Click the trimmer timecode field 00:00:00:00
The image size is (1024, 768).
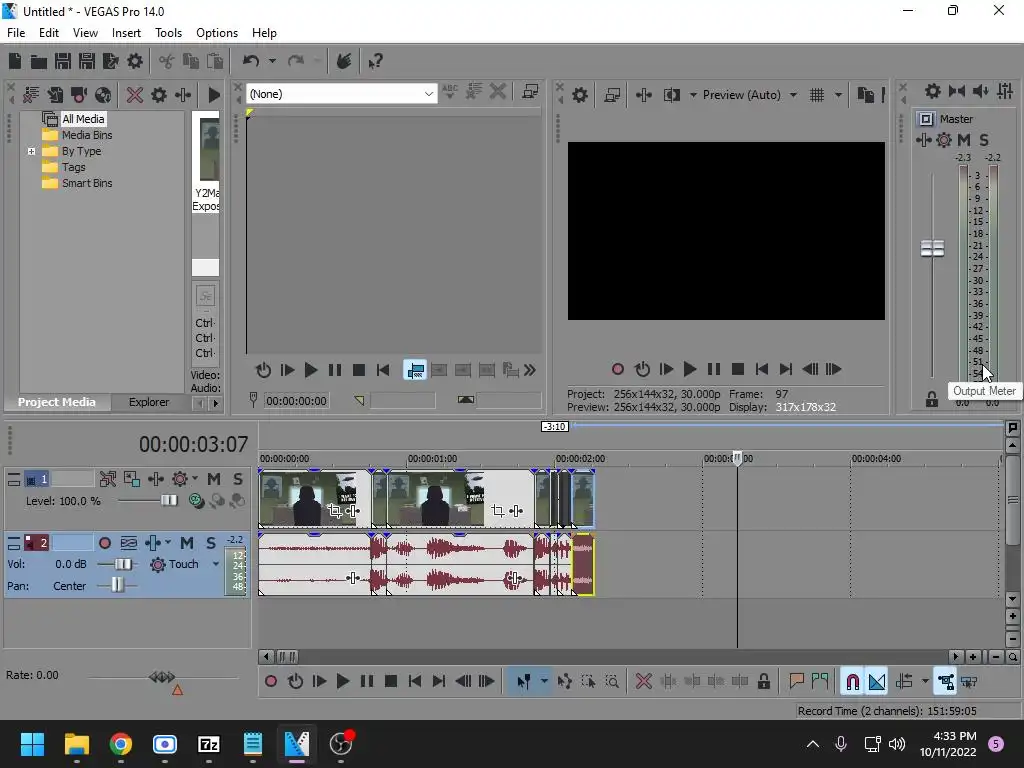(x=296, y=401)
